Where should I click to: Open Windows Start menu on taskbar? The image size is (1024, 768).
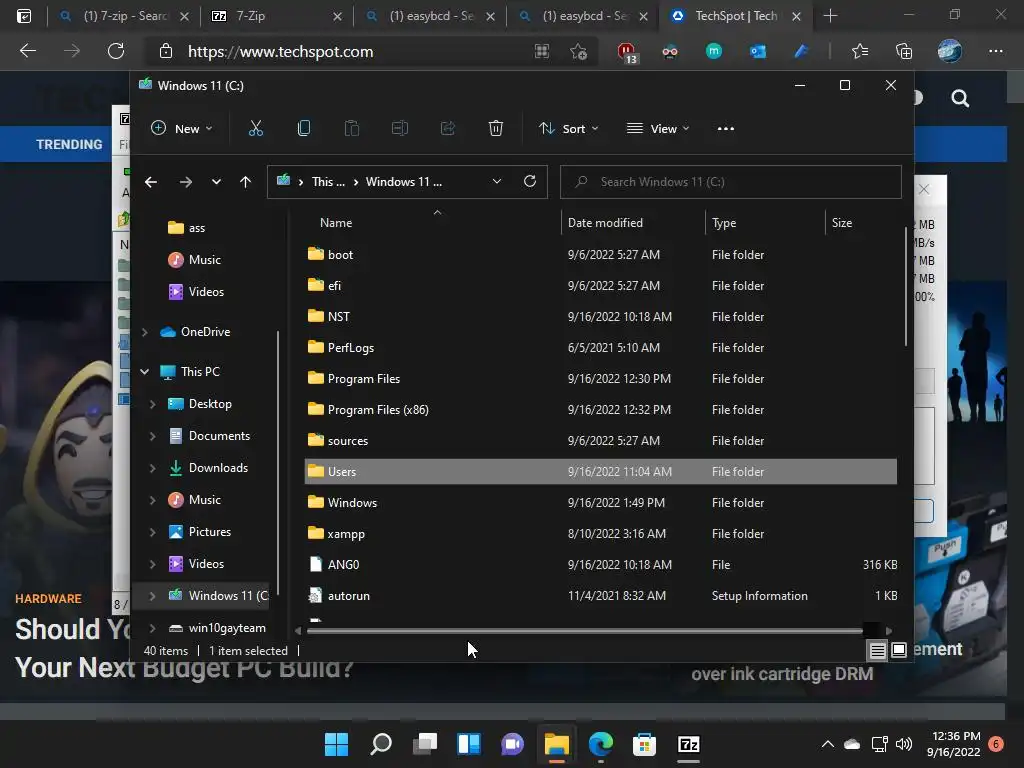click(336, 744)
